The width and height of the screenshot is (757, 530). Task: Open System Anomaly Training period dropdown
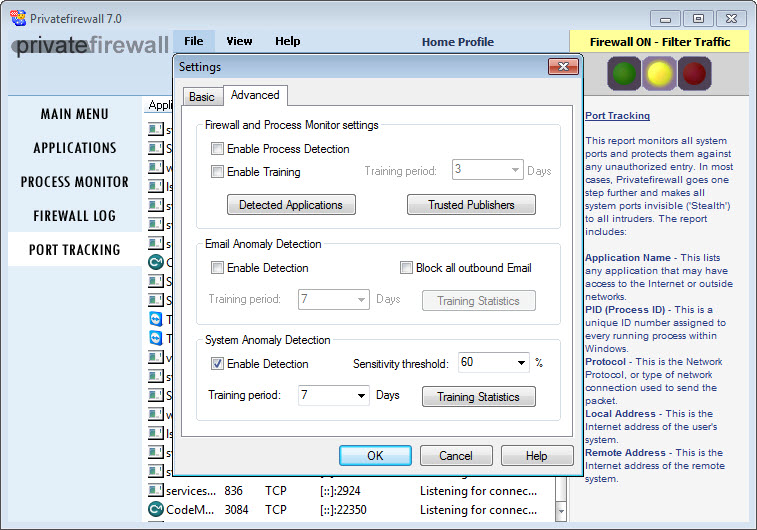pos(361,395)
